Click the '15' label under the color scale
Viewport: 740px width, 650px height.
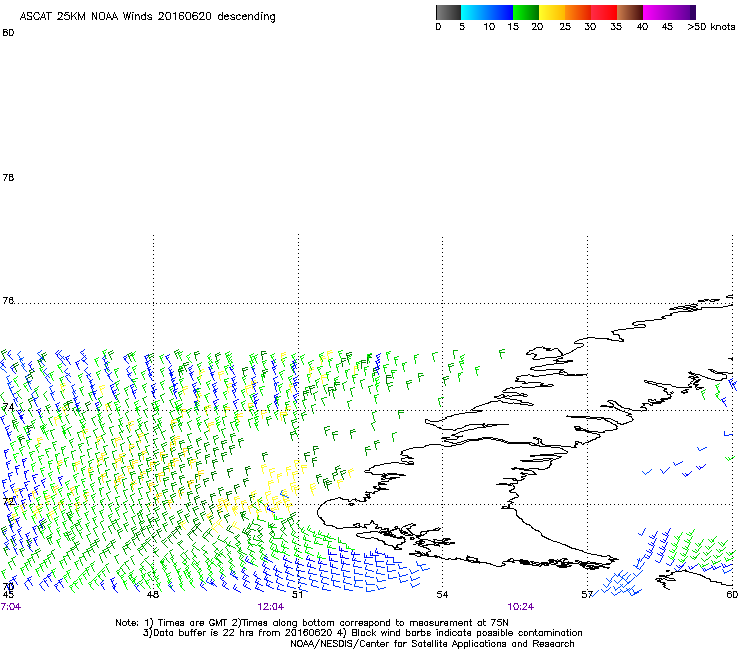pos(513,27)
